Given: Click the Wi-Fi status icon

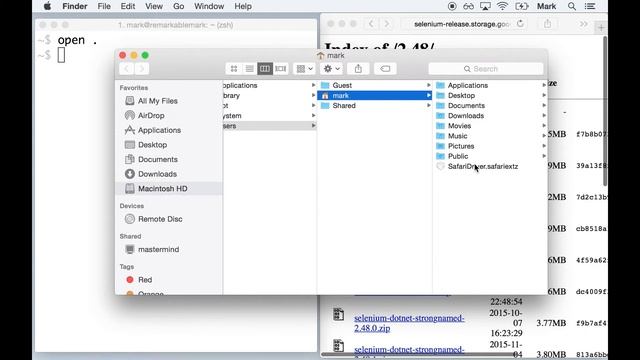Looking at the screenshot, I should [502, 6].
